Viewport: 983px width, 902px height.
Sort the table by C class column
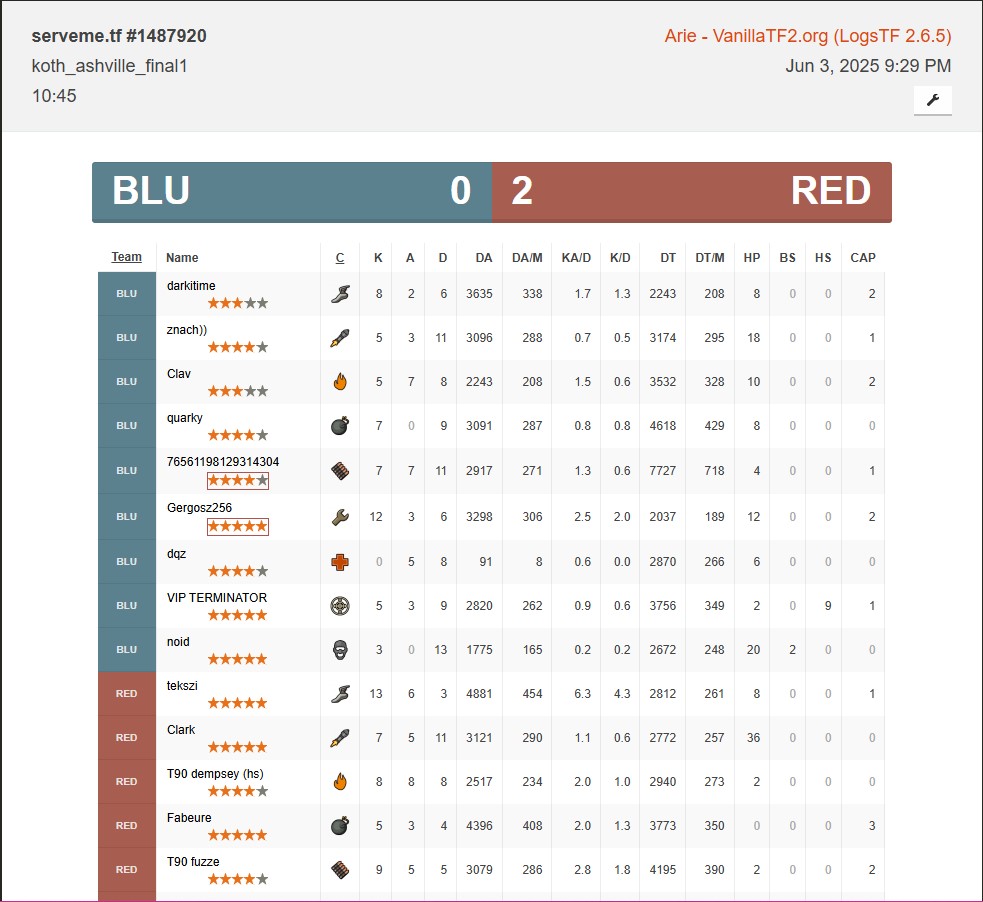340,258
